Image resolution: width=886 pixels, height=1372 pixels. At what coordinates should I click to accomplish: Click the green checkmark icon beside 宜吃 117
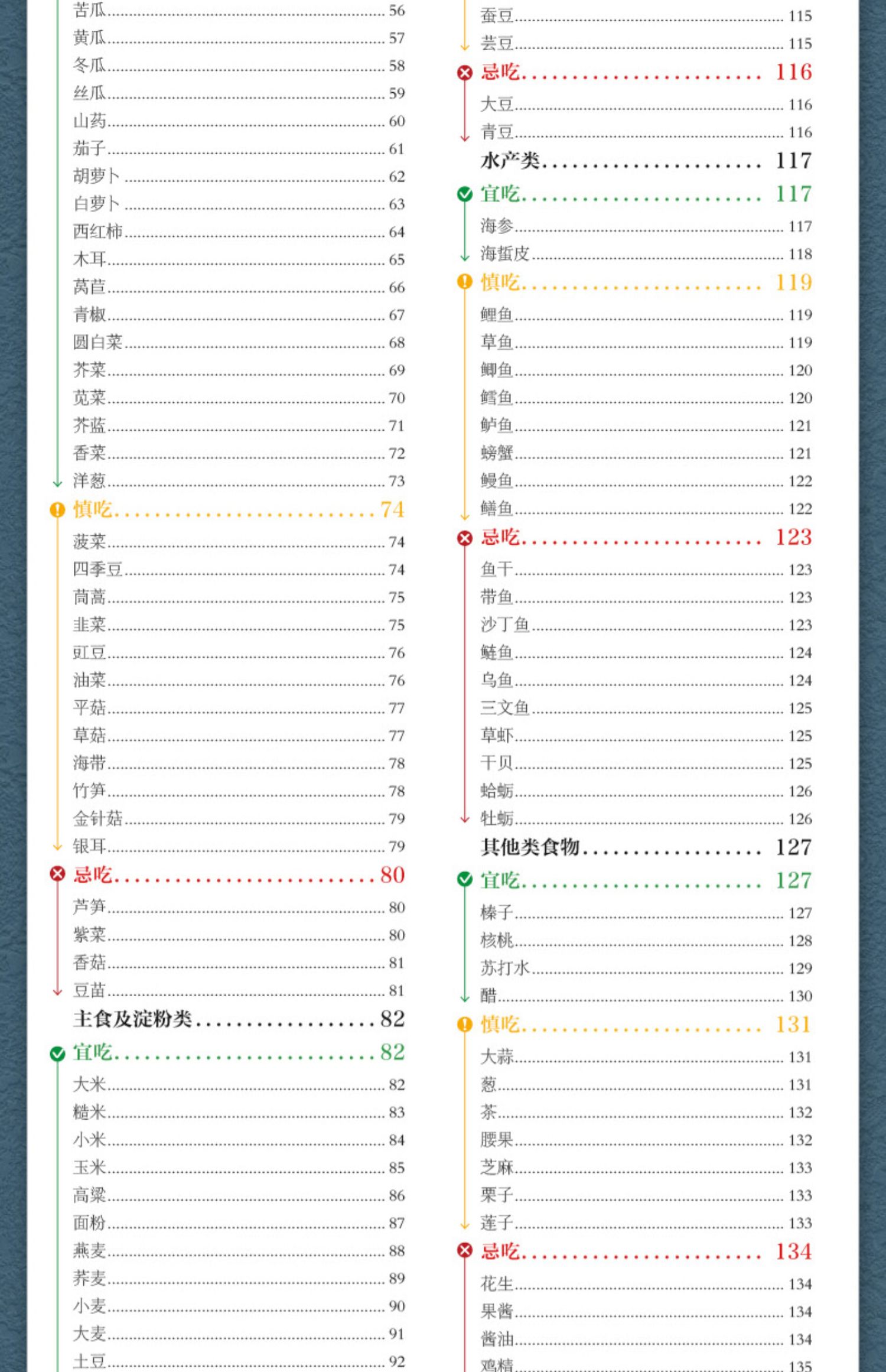(465, 194)
